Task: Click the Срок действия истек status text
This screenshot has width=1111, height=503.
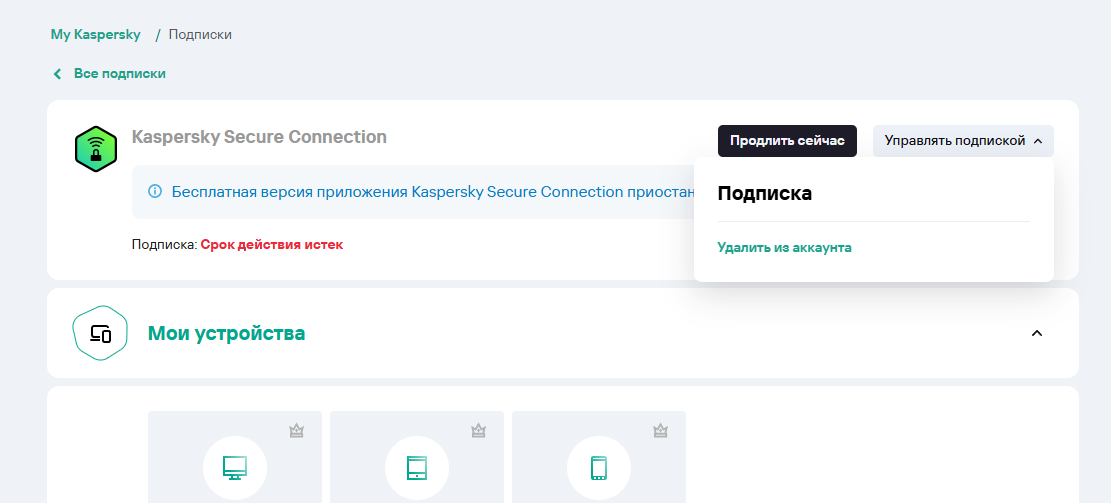Action: pyautogui.click(x=272, y=244)
